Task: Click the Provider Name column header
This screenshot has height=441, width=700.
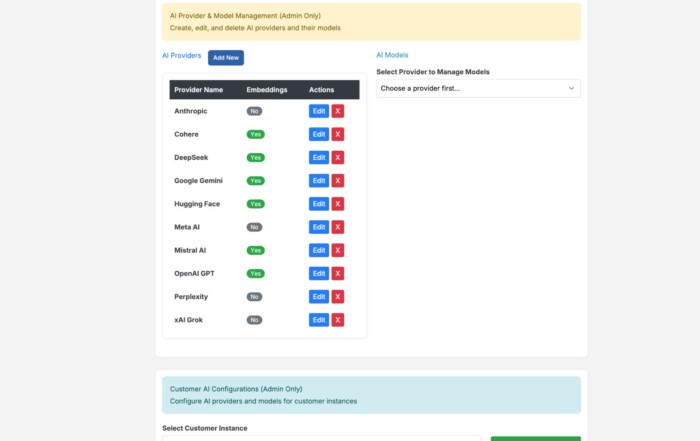Action: point(199,90)
